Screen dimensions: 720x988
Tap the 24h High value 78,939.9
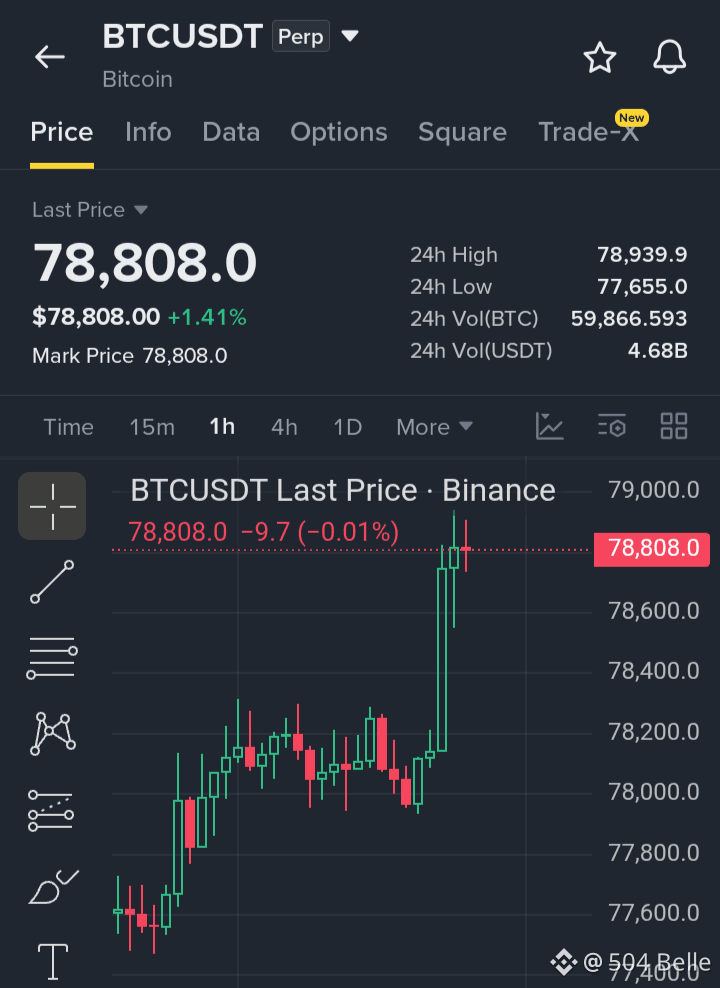pos(642,255)
